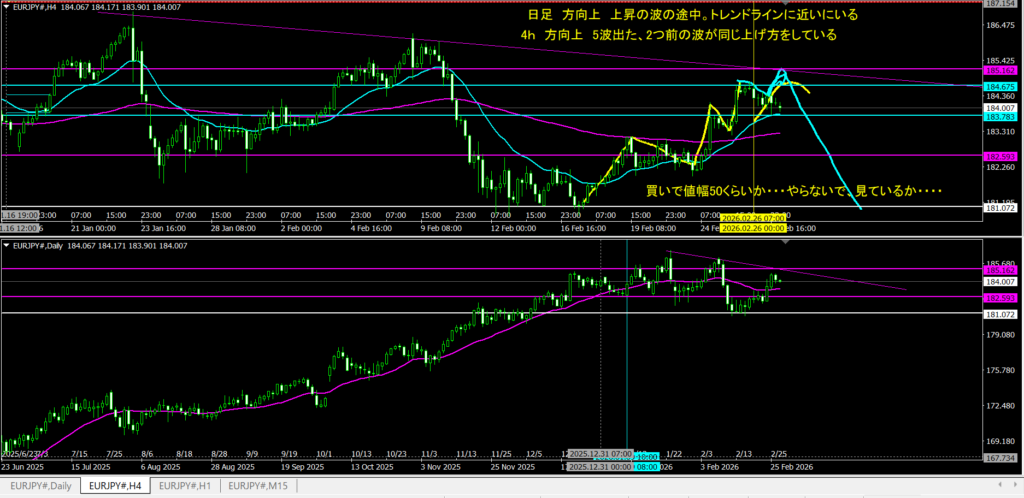The image size is (1024, 498).
Task: Click the triangle beside the EURJPY#,H4 chart title
Action: coord(6,9)
